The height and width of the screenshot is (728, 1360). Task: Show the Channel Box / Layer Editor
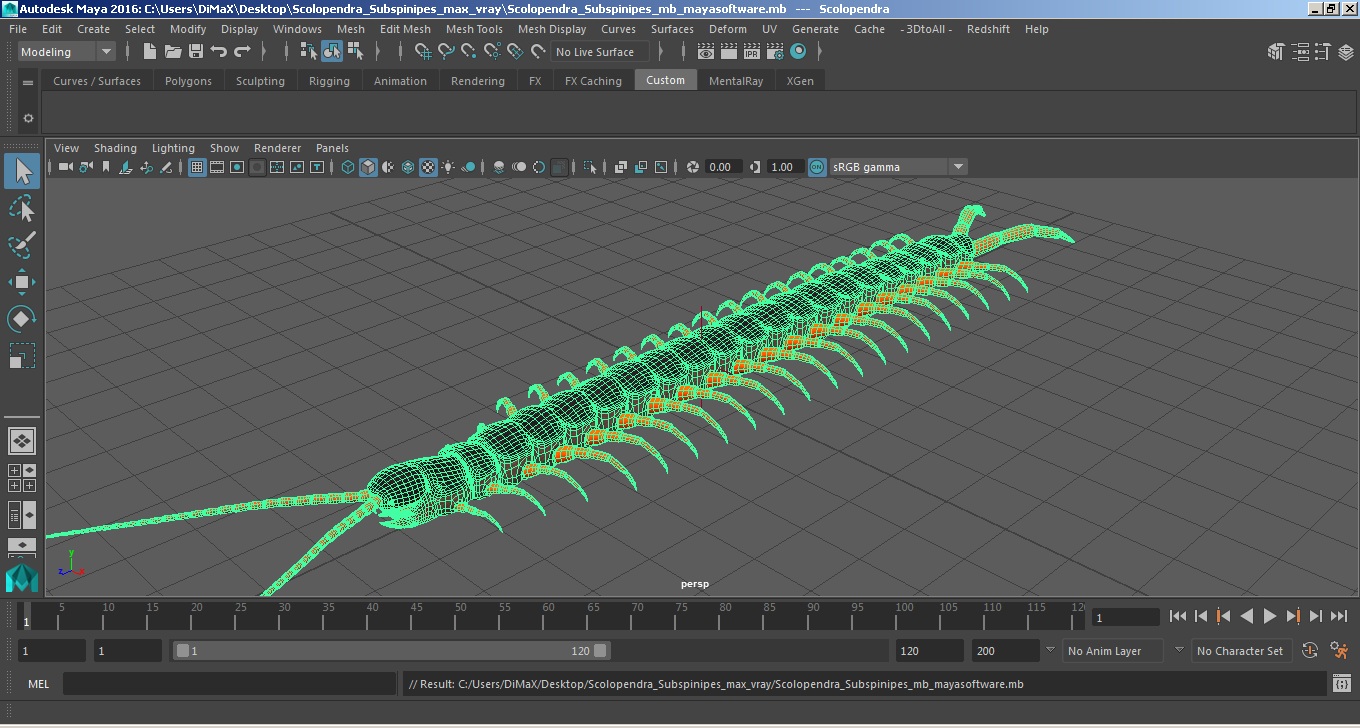tap(1345, 52)
